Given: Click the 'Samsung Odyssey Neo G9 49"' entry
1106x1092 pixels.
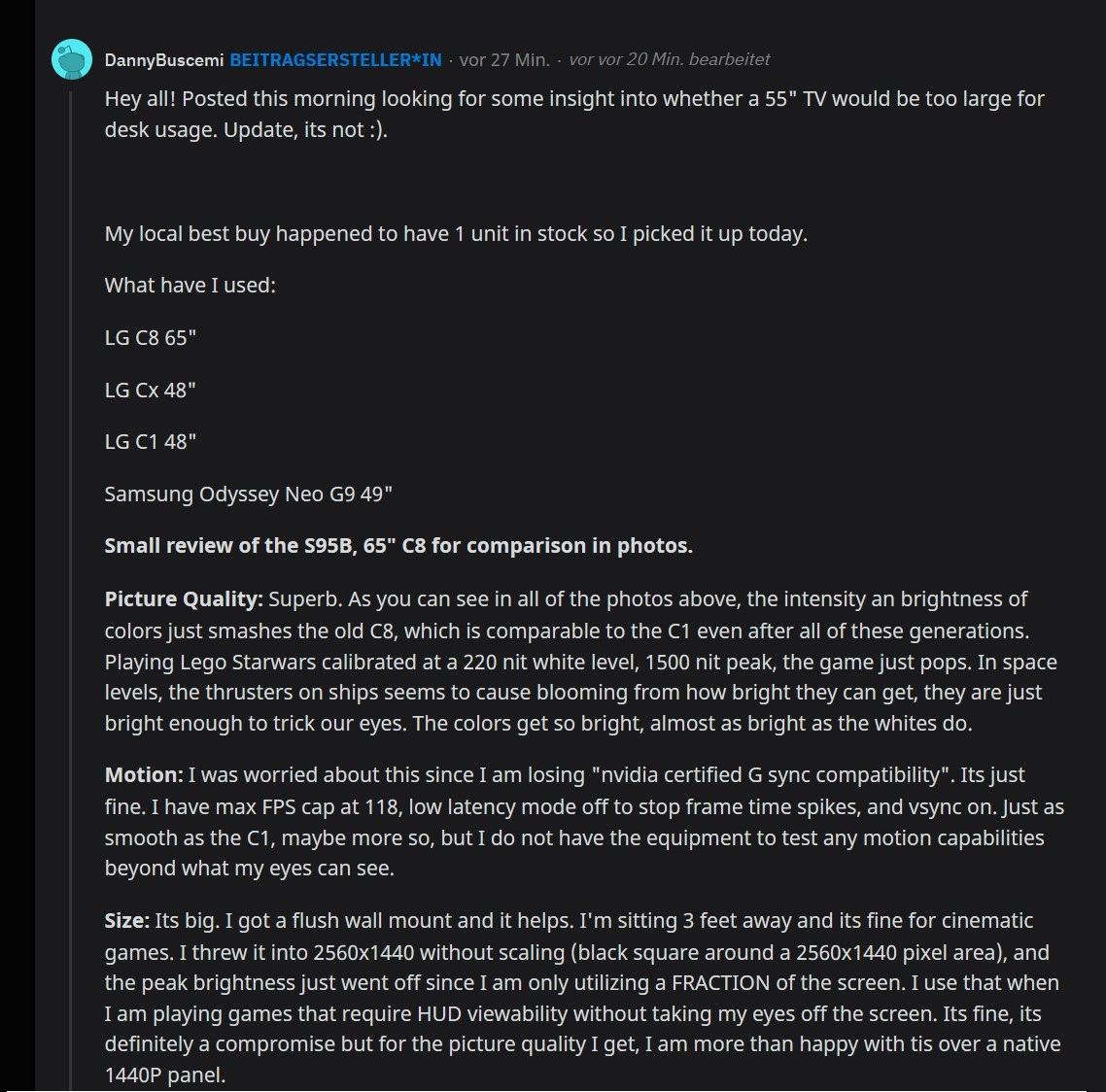Looking at the screenshot, I should pyautogui.click(x=248, y=494).
